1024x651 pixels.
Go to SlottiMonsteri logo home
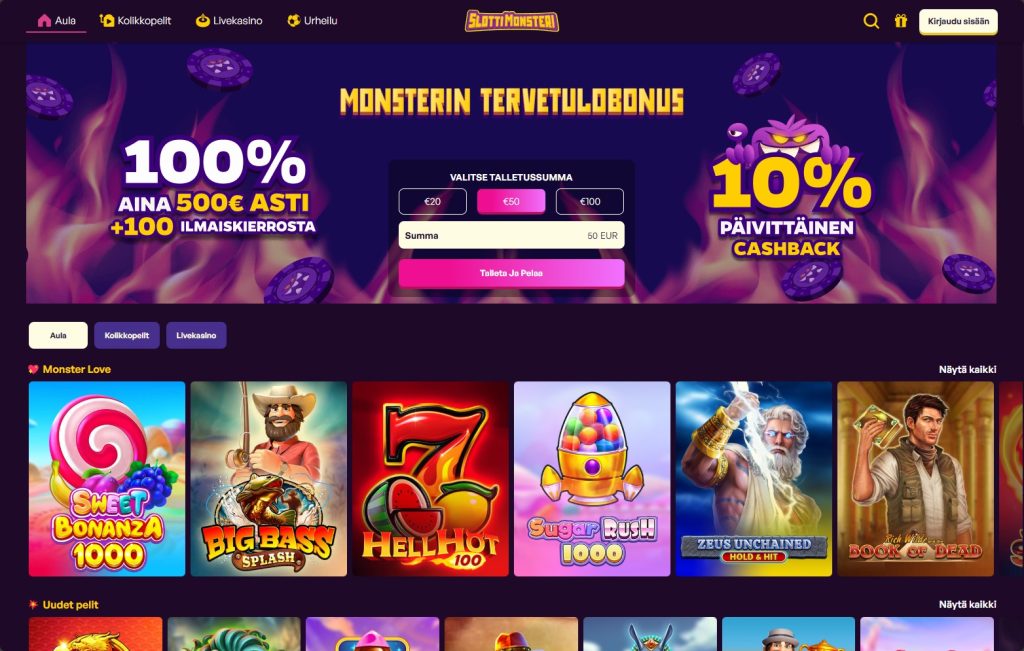[511, 21]
